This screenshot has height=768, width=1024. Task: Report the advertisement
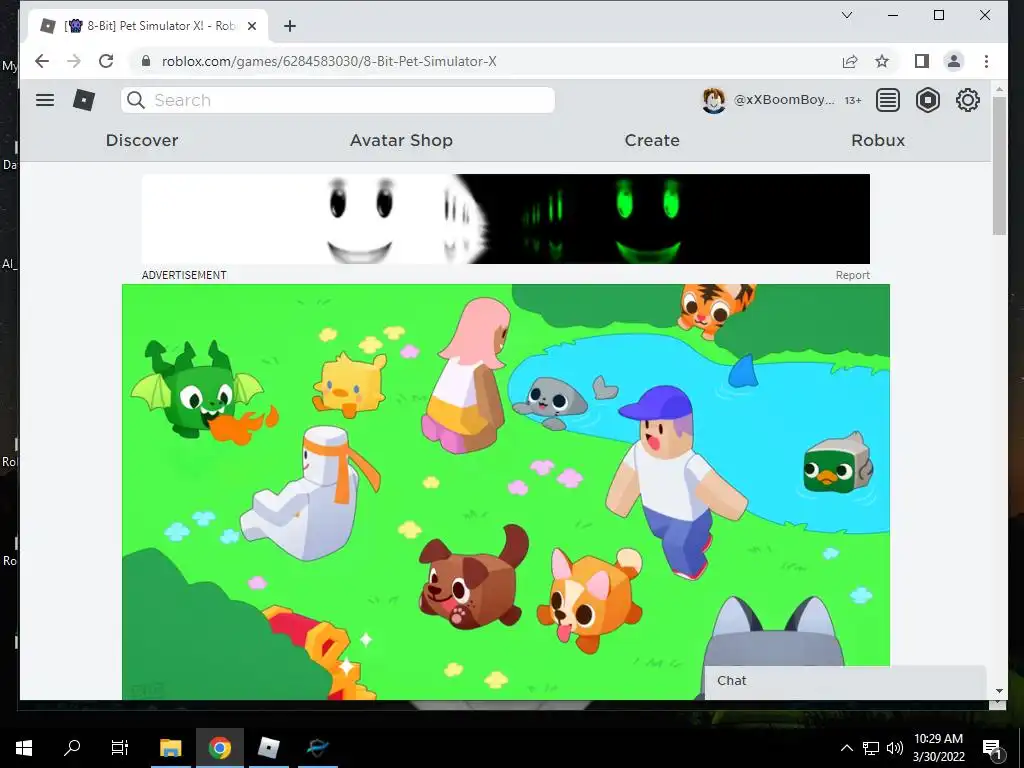(x=852, y=275)
